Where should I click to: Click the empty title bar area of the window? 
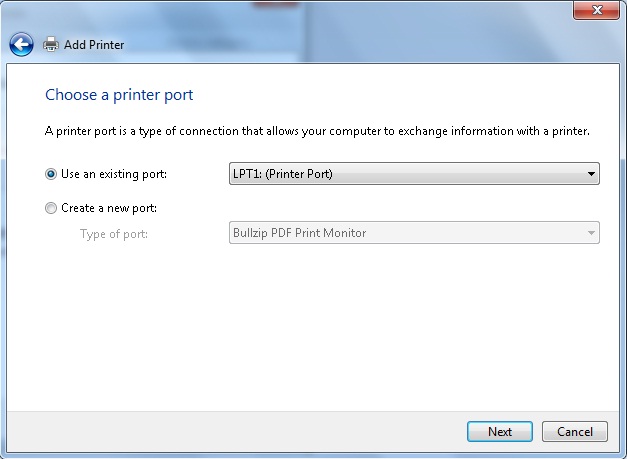click(300, 14)
